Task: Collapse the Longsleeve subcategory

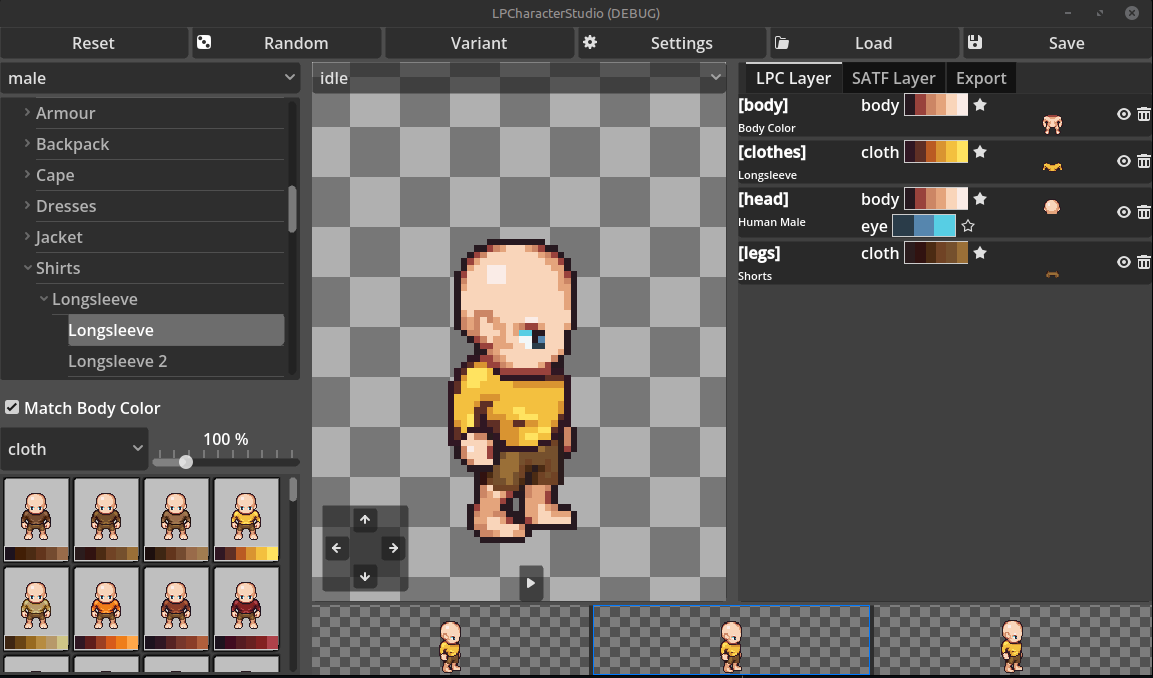Action: [43, 299]
